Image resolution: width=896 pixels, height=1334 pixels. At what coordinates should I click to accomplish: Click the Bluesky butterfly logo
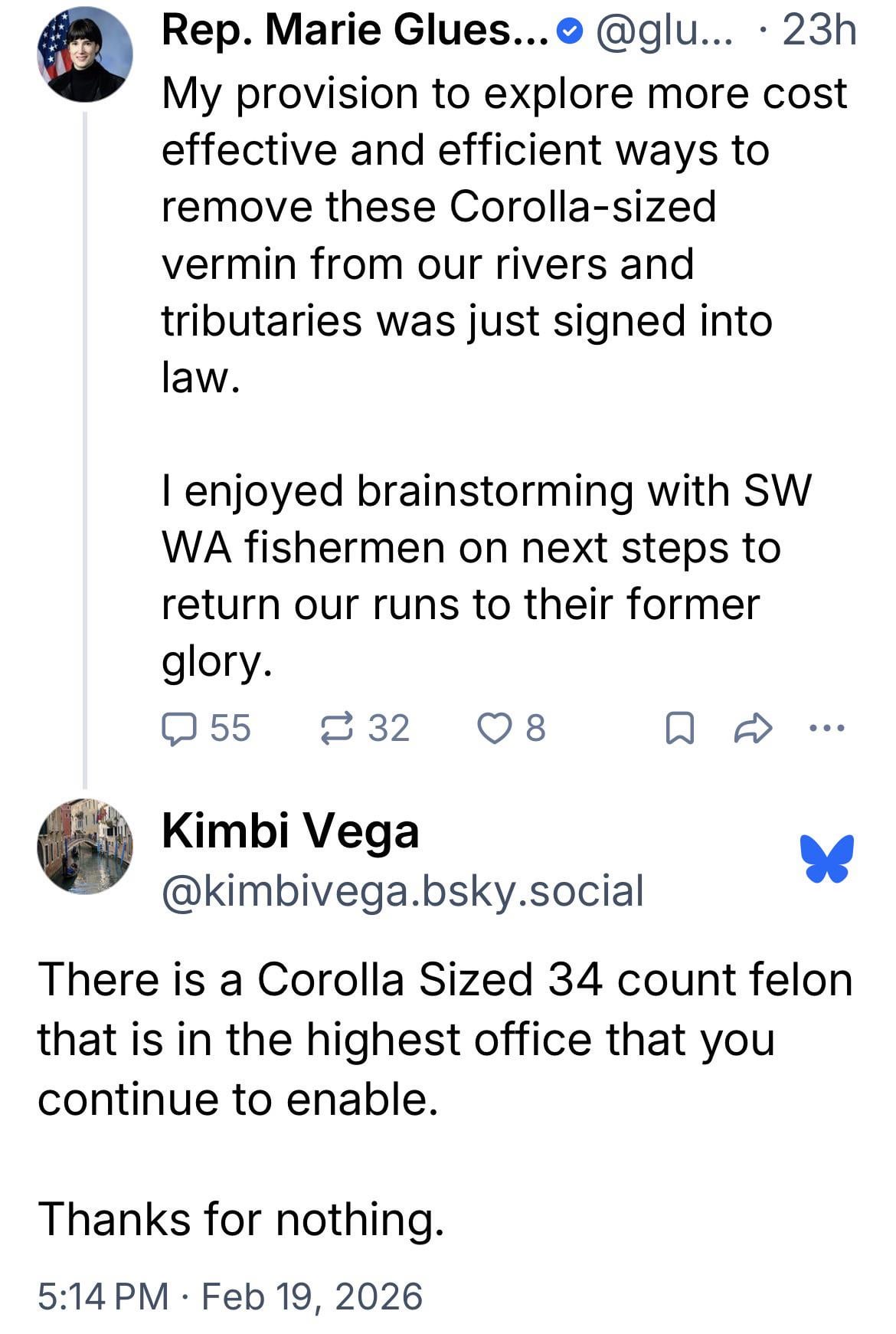click(x=827, y=858)
